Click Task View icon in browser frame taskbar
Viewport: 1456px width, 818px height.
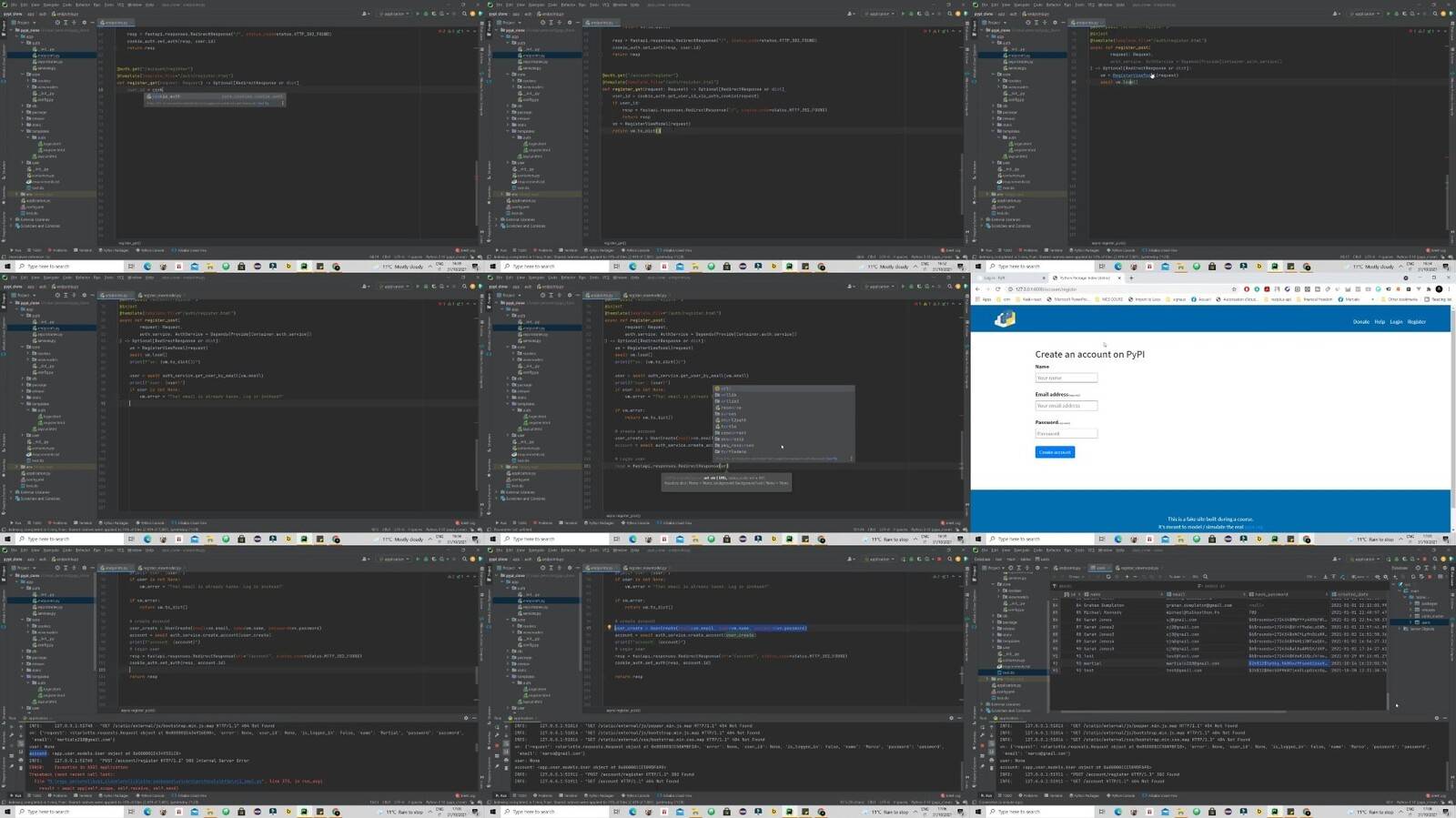(x=1101, y=540)
